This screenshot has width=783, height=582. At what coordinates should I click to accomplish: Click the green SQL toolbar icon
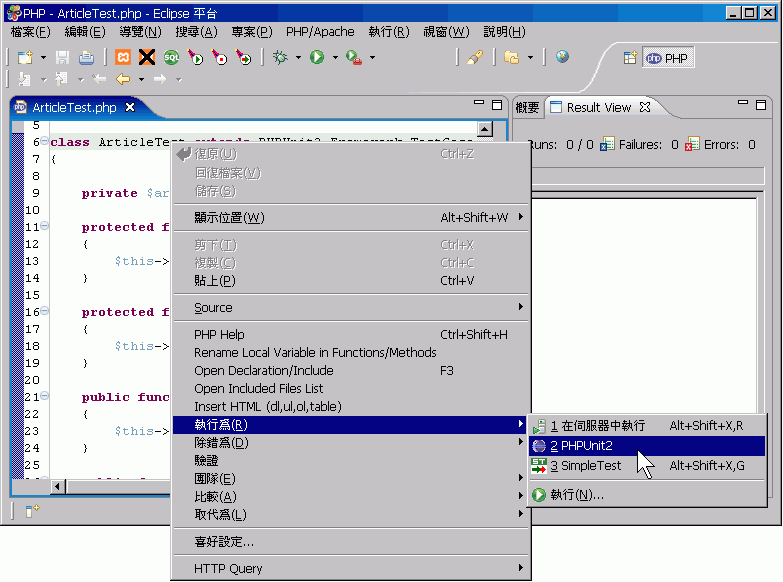(x=171, y=57)
